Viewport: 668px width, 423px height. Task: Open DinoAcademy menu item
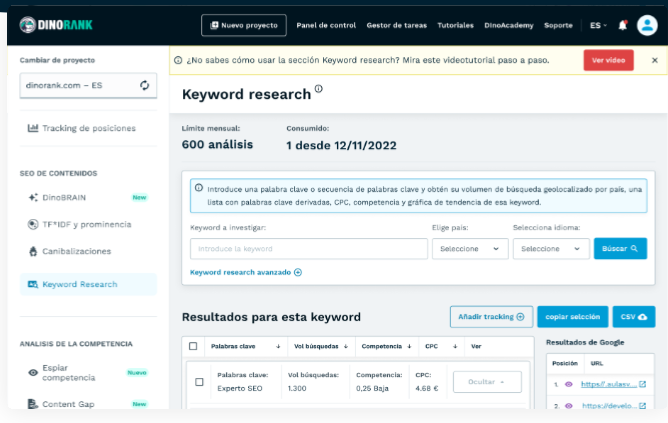point(509,25)
